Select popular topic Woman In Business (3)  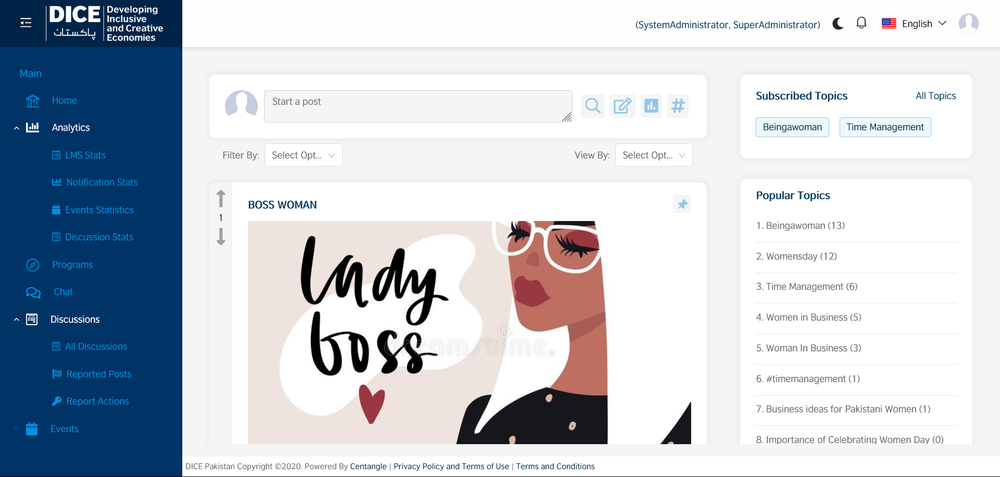809,348
